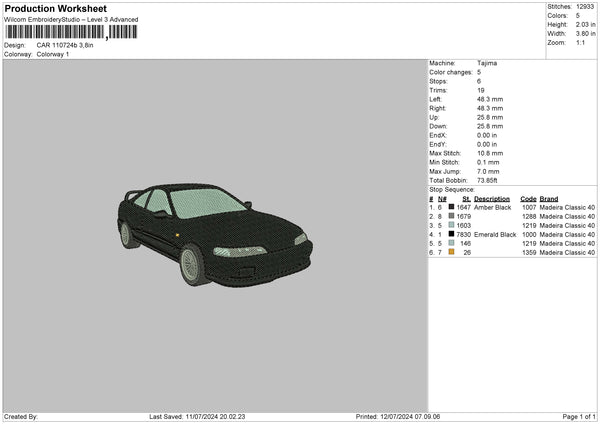Select the light blue swatch in stop 5
The height and width of the screenshot is (424, 600).
click(452, 243)
